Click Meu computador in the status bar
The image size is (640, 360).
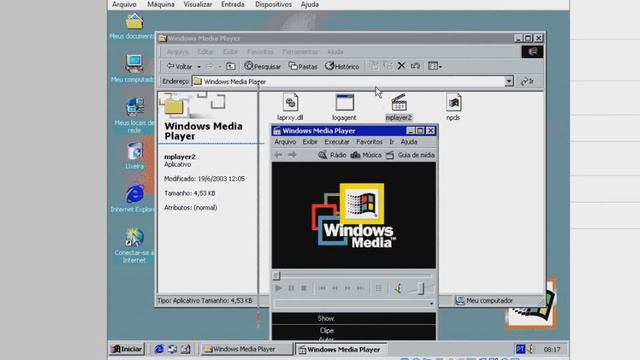[x=484, y=300]
